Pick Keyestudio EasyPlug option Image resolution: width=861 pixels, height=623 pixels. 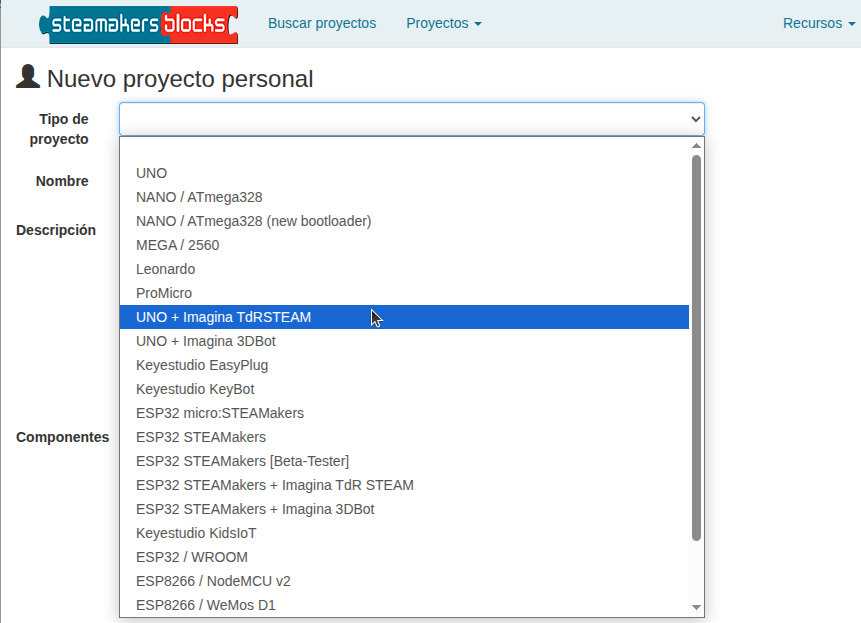tap(202, 365)
